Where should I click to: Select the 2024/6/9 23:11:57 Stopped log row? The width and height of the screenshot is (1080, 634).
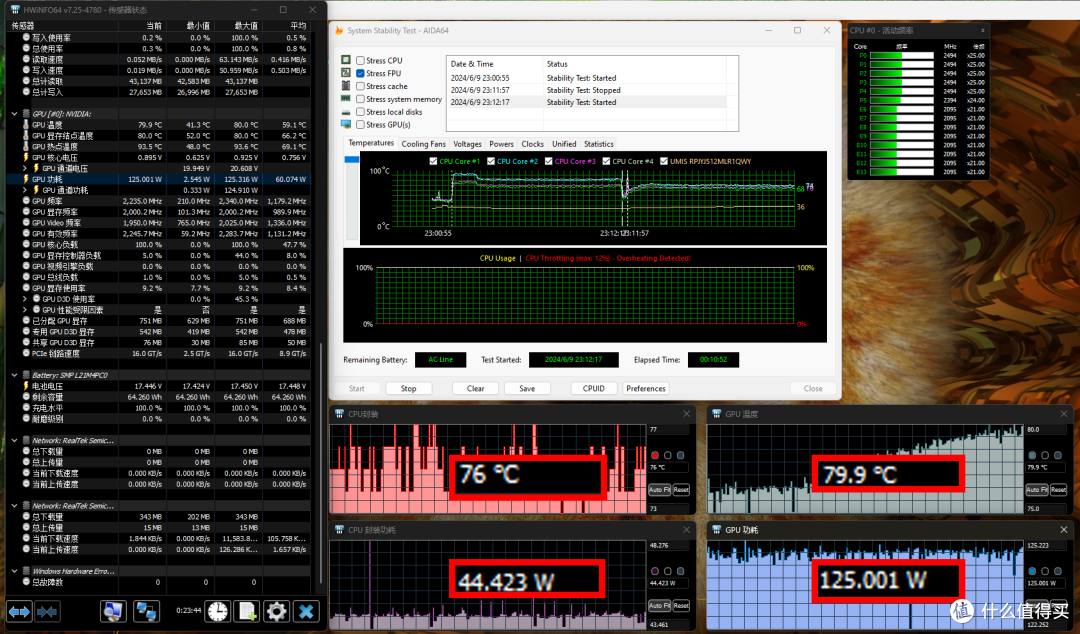pos(588,90)
